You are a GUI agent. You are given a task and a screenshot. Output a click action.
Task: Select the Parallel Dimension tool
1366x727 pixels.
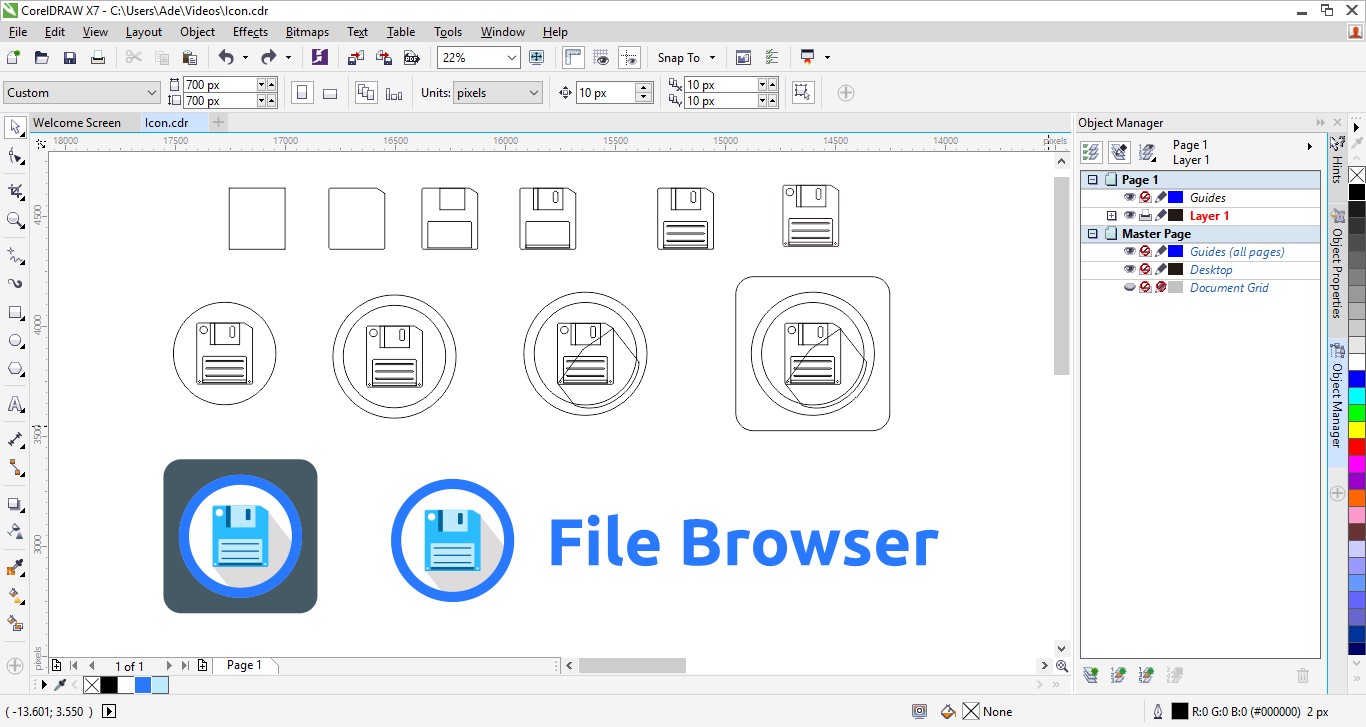tap(15, 440)
